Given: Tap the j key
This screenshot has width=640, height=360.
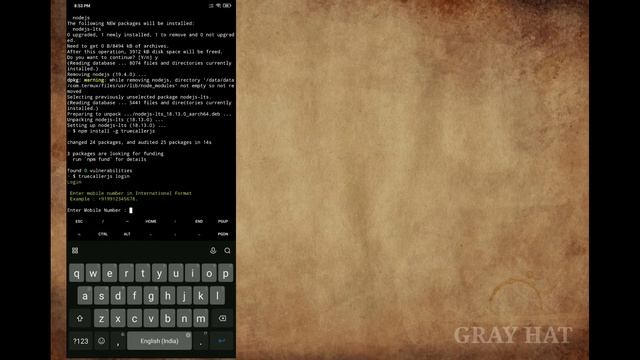Looking at the screenshot, I should point(184,296).
